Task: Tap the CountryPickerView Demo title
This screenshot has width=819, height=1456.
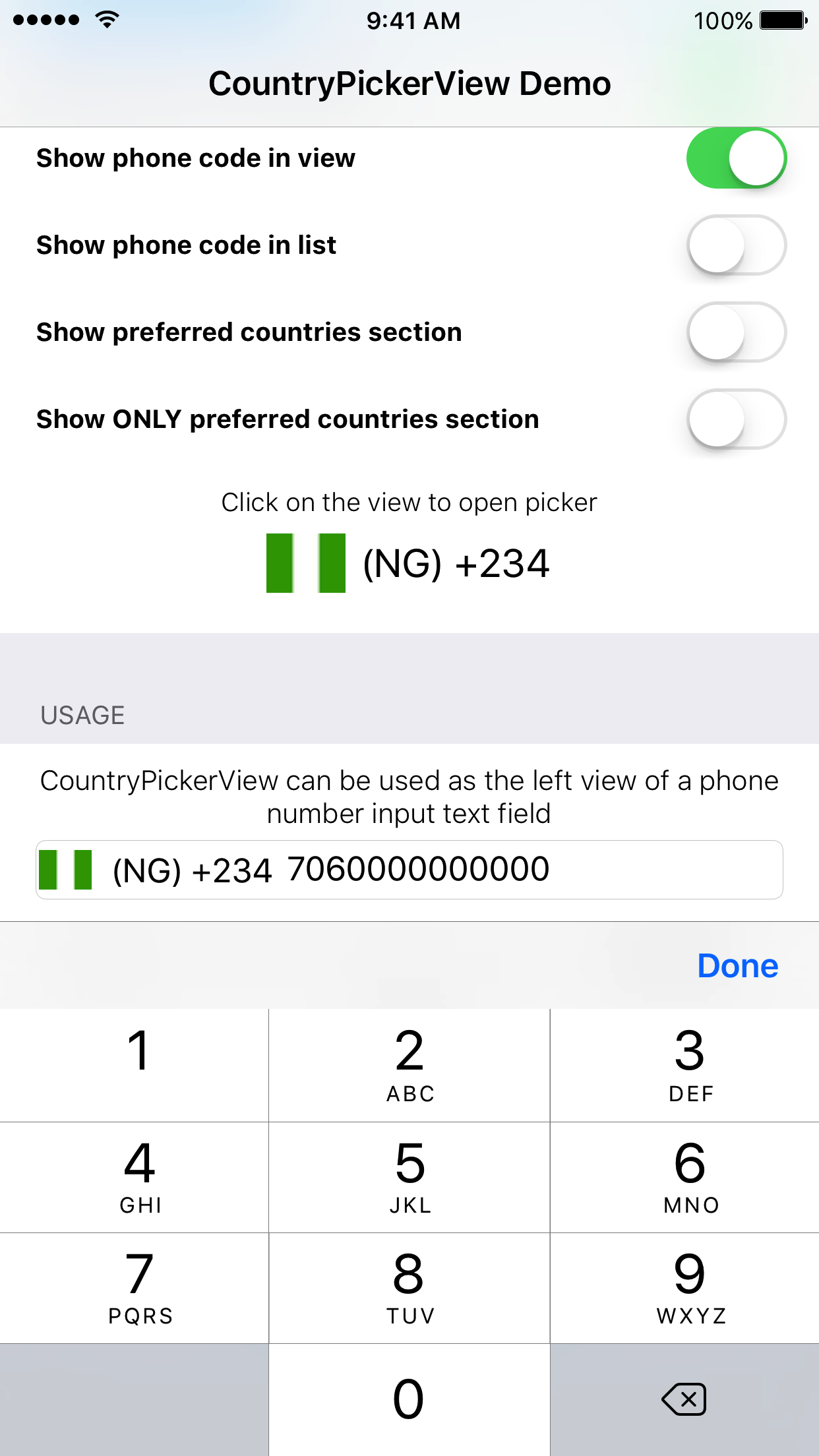Action: click(409, 84)
